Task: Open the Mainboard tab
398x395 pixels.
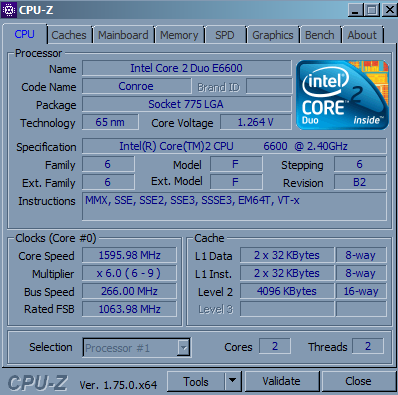Action: (123, 35)
